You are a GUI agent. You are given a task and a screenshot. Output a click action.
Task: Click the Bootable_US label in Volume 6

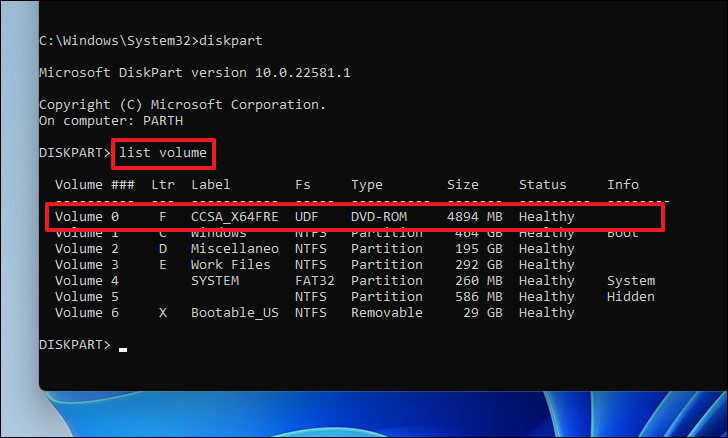coord(234,313)
